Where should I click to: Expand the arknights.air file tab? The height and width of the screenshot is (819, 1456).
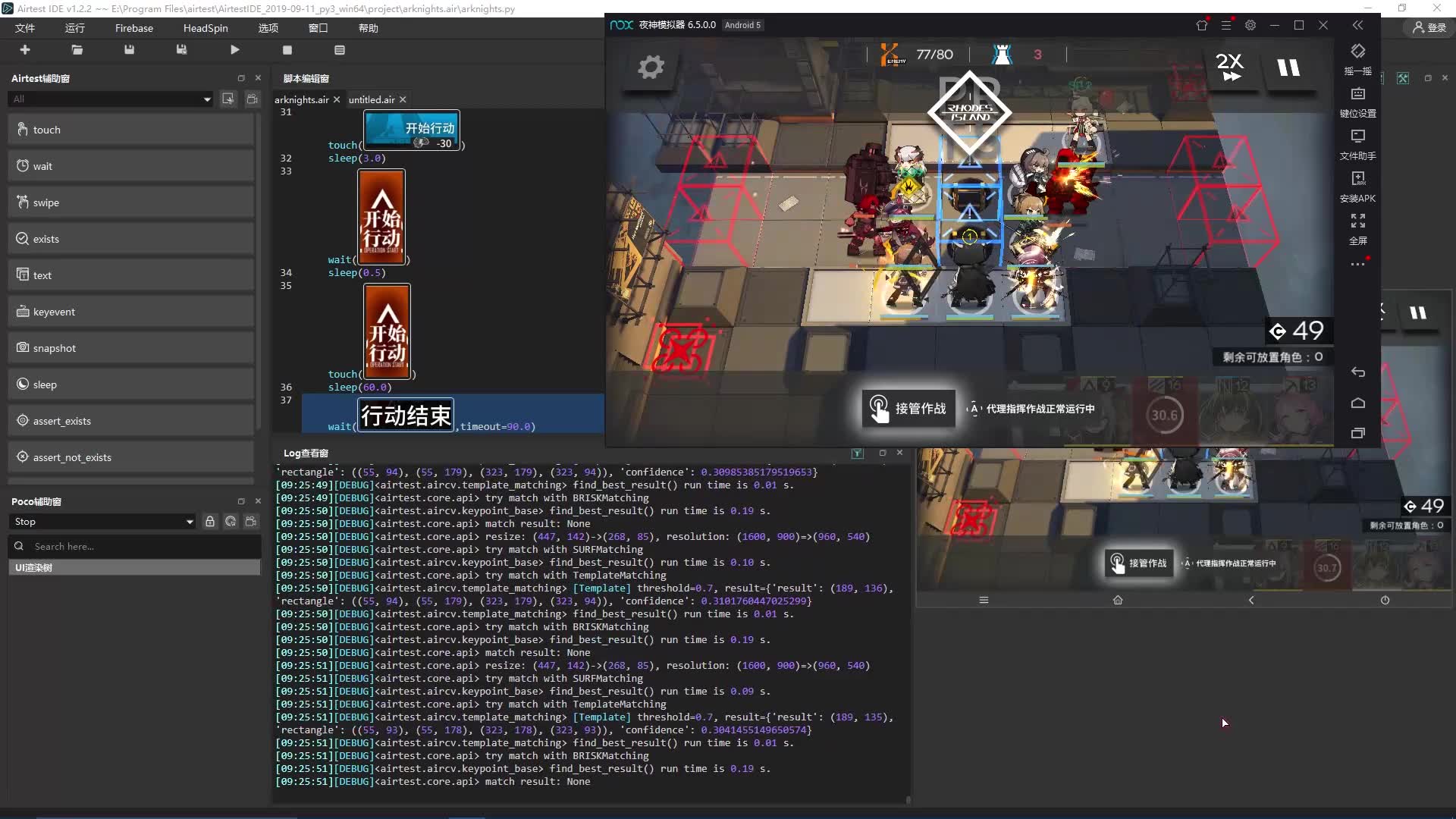303,98
